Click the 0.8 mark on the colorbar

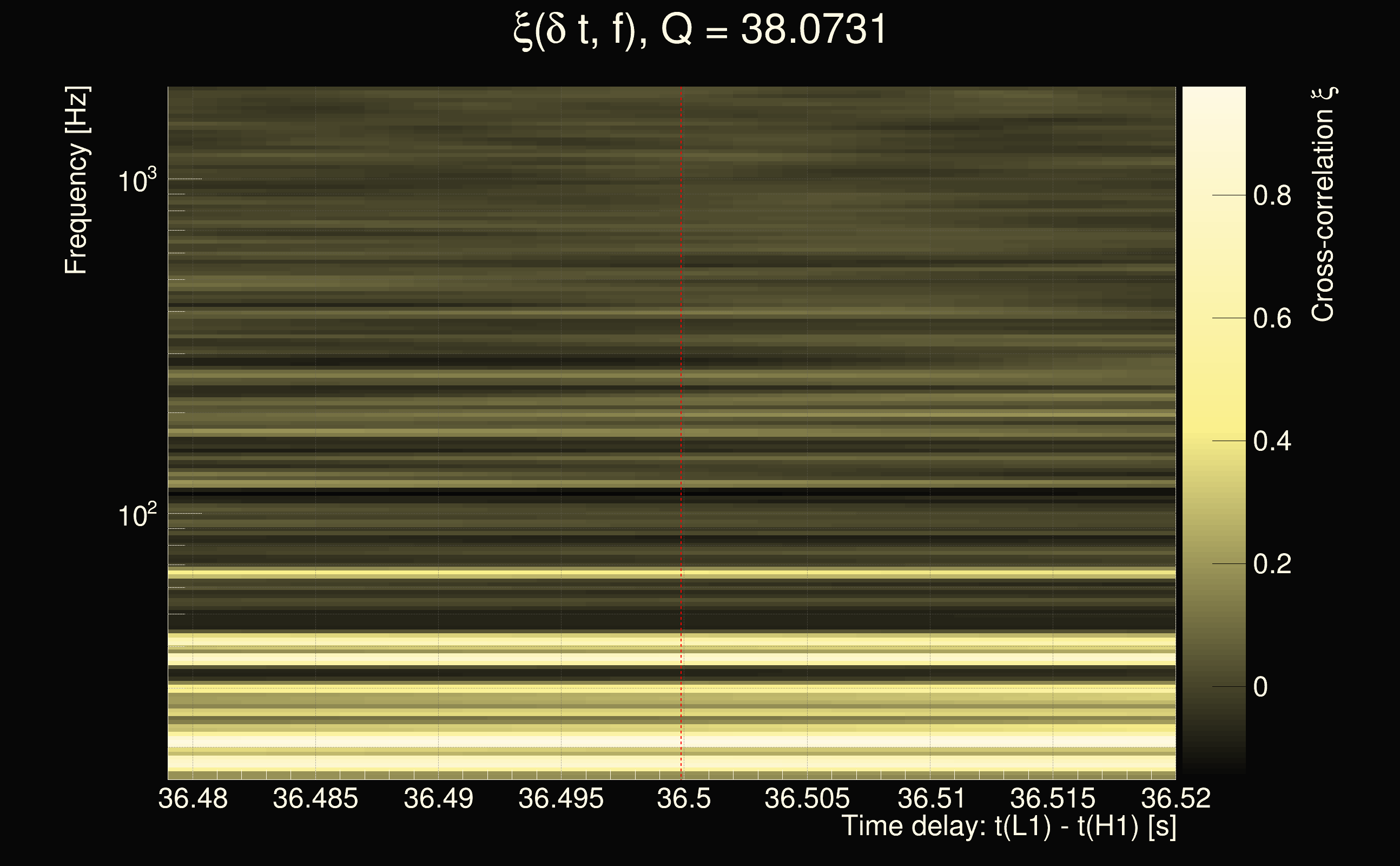[1272, 196]
